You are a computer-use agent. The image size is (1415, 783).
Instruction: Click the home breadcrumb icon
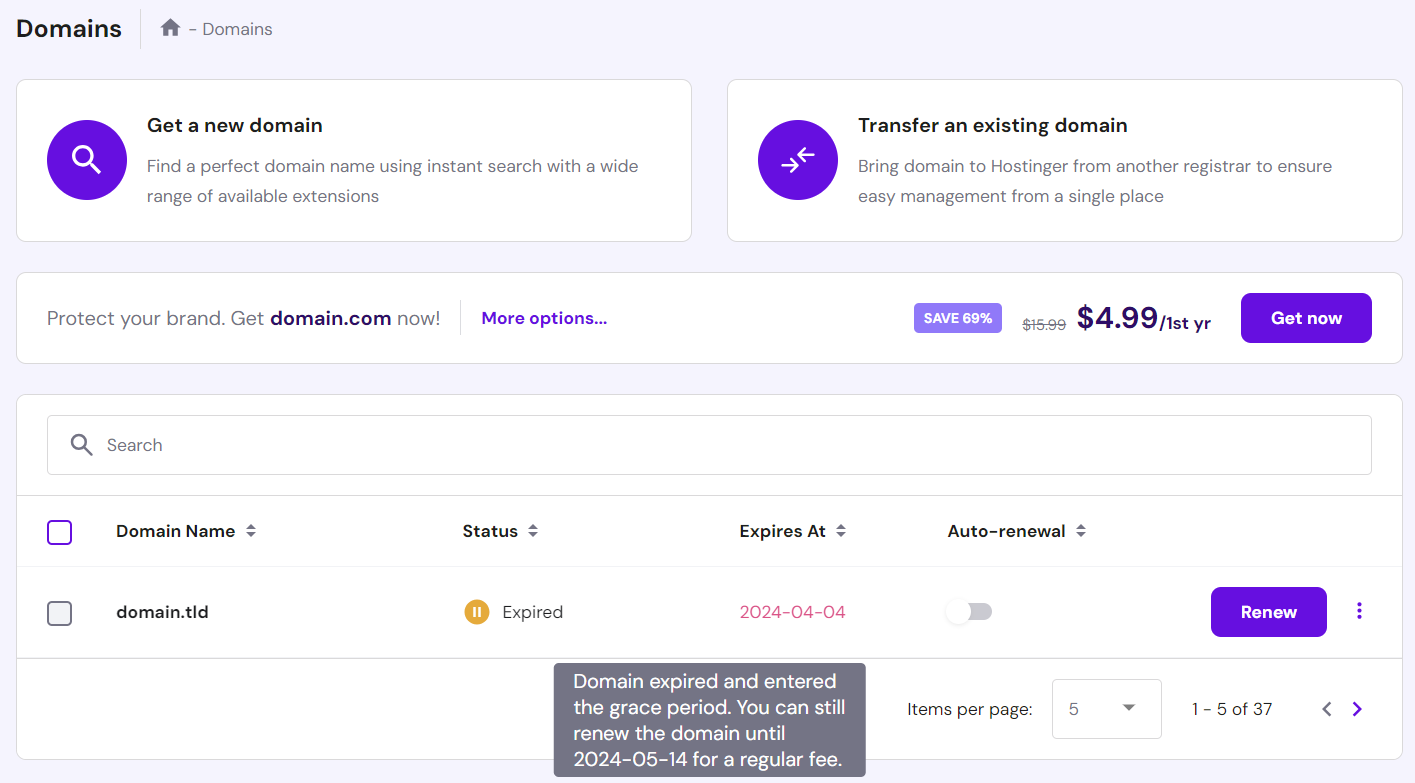point(170,29)
